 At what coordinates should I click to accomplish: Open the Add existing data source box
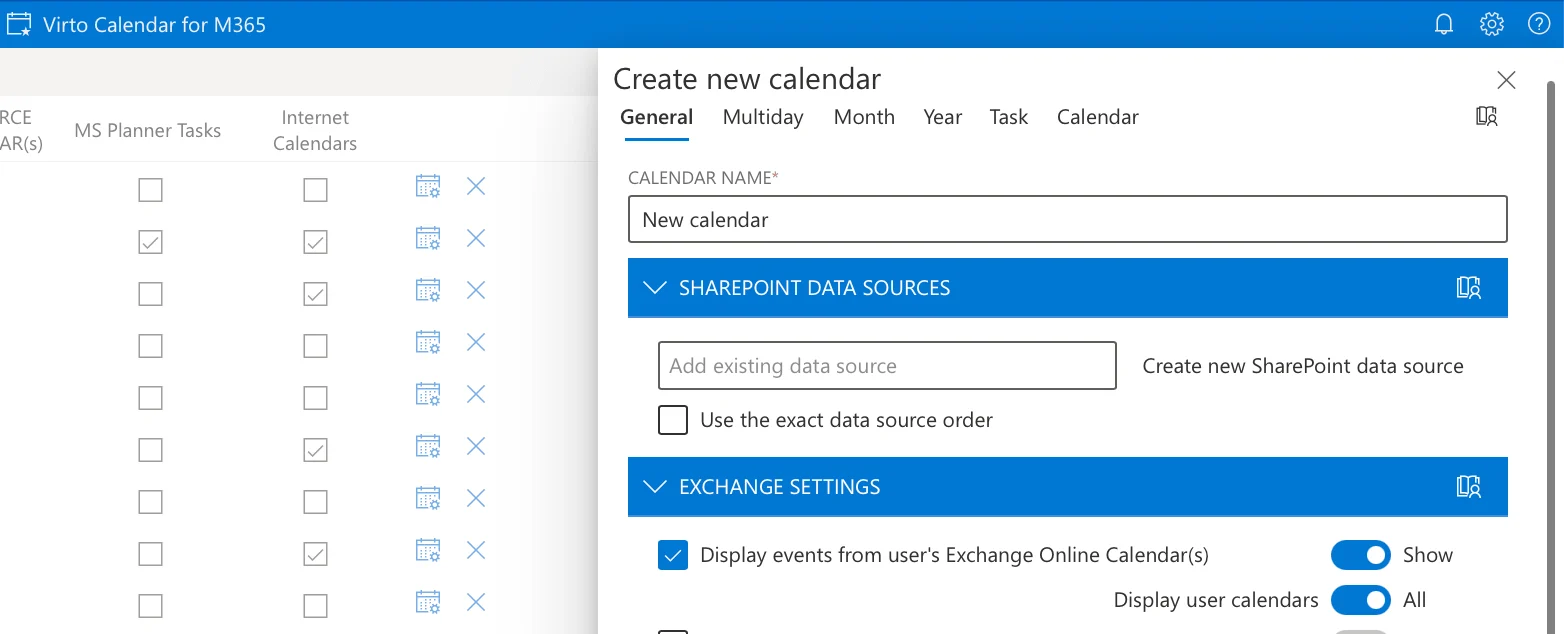pos(887,366)
